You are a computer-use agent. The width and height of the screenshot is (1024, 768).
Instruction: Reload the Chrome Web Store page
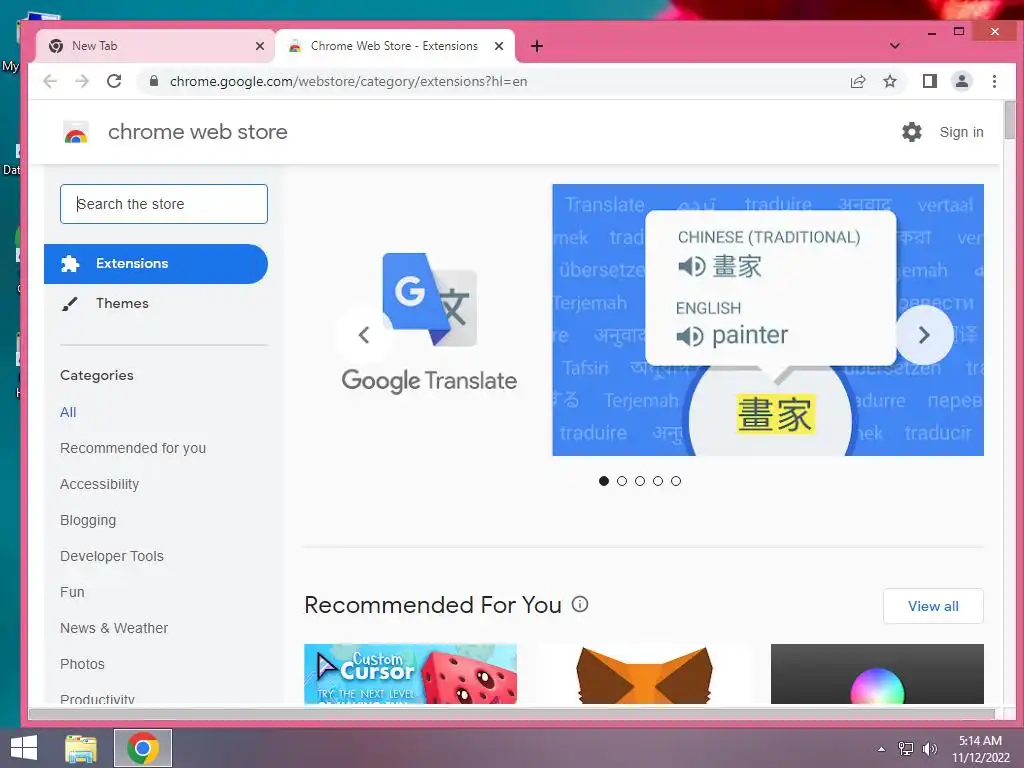(114, 81)
